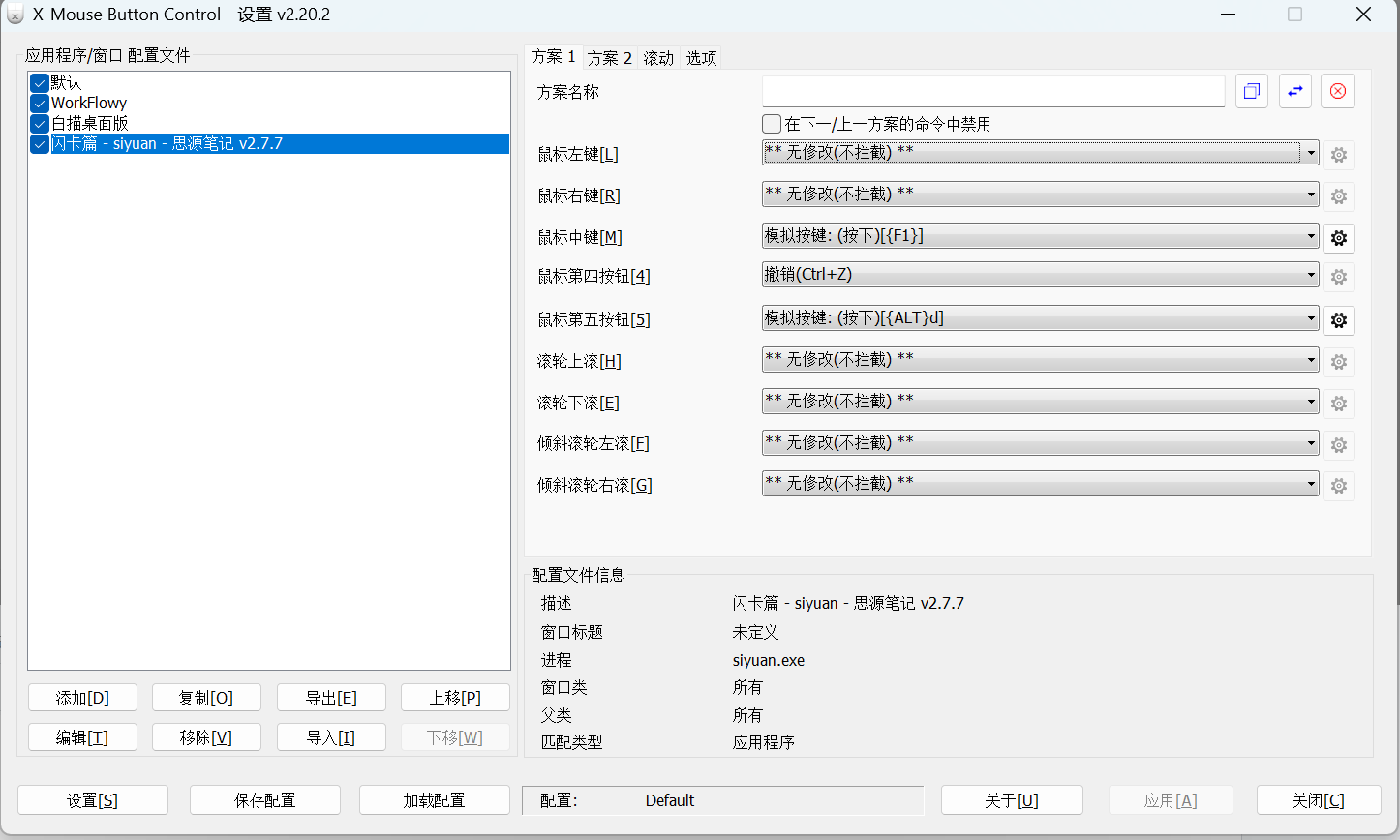Viewport: 1400px width, 840px height.
Task: Click the swap layer arrows icon
Action: 1294,91
